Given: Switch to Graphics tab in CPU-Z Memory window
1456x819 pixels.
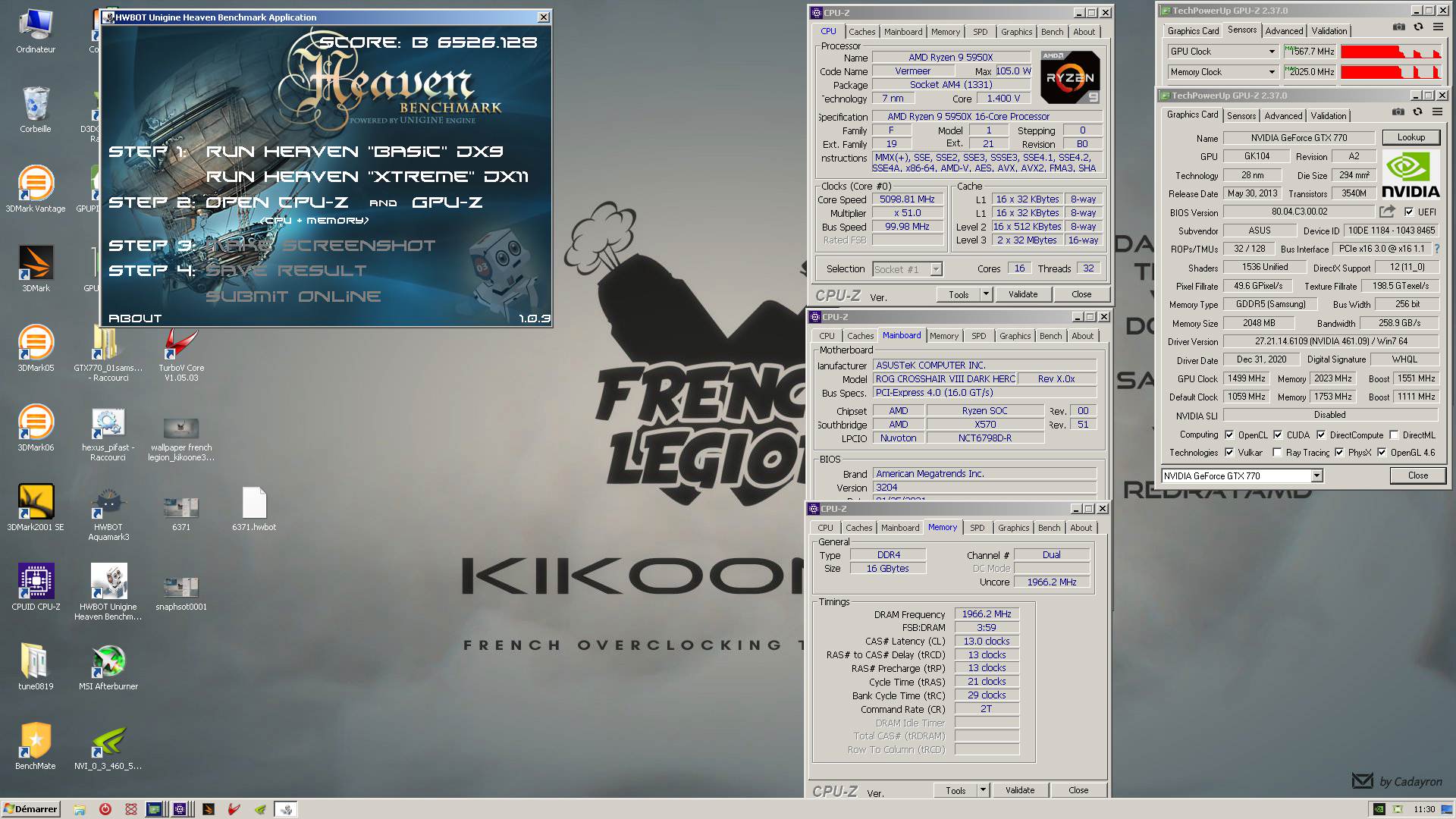Looking at the screenshot, I should click(1014, 528).
